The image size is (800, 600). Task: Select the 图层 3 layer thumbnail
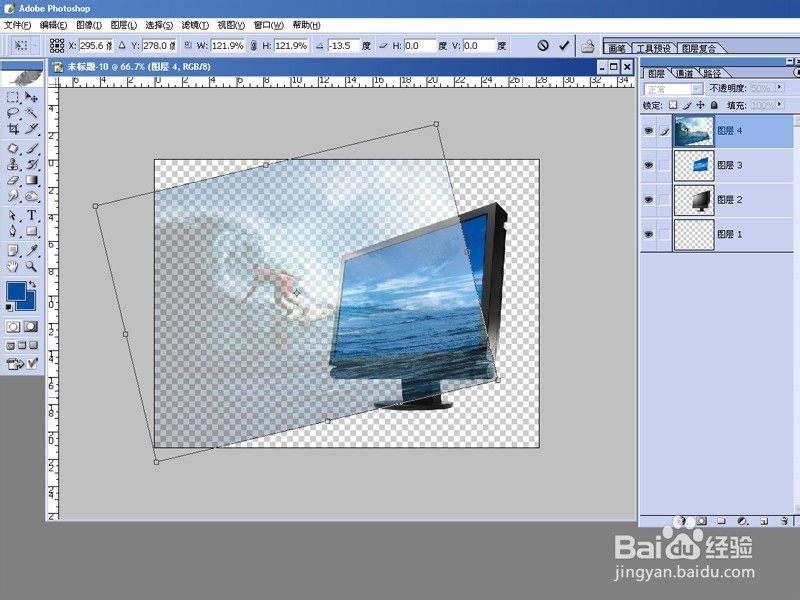(x=694, y=164)
